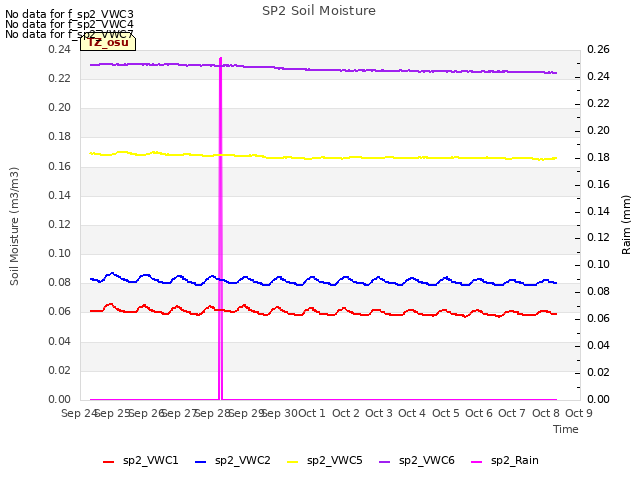The height and width of the screenshot is (480, 640).
Task: Click the red sp2_VWC1 legend color marker
Action: click(109, 462)
